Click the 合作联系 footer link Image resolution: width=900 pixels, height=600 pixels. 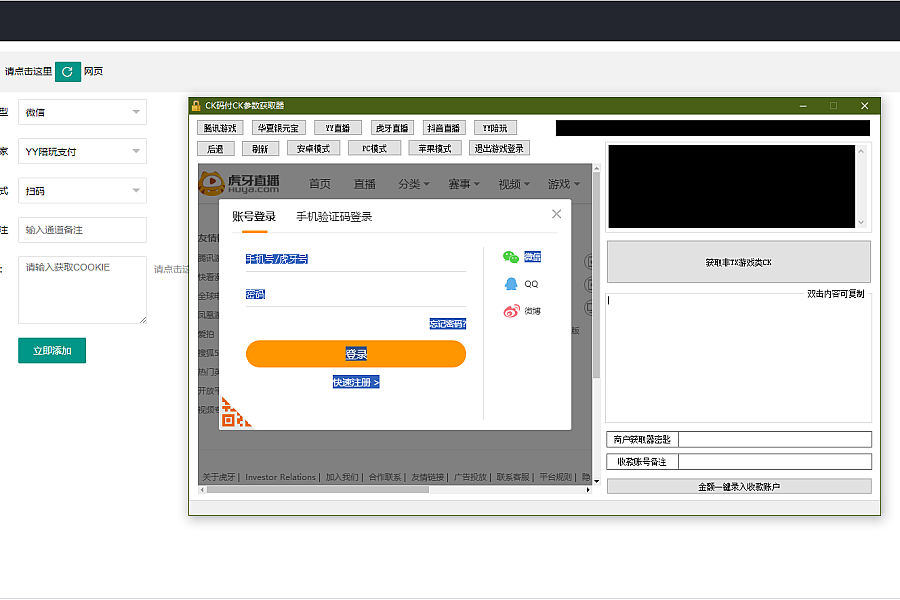click(x=385, y=477)
